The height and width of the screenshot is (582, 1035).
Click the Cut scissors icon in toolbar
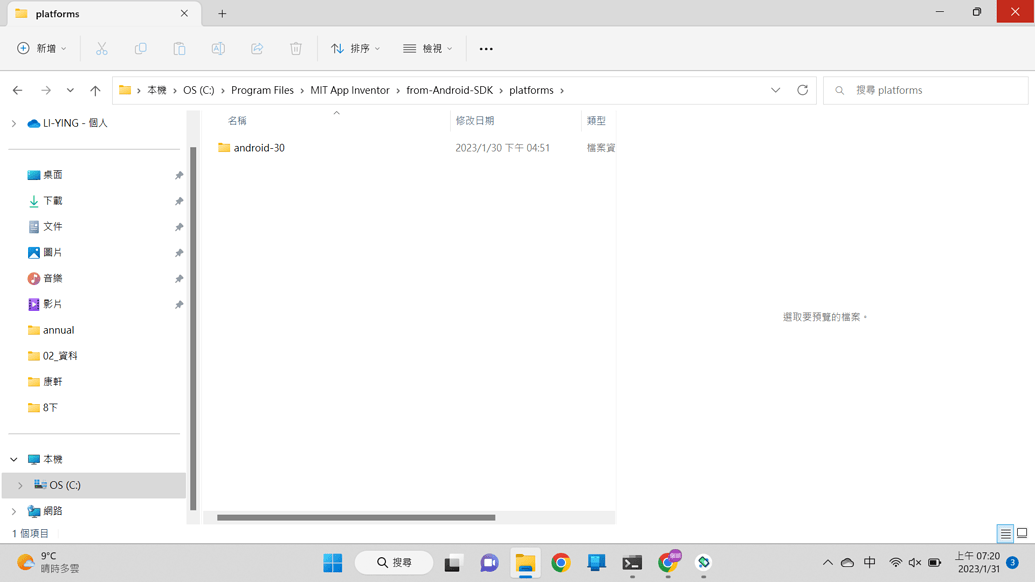click(x=101, y=48)
